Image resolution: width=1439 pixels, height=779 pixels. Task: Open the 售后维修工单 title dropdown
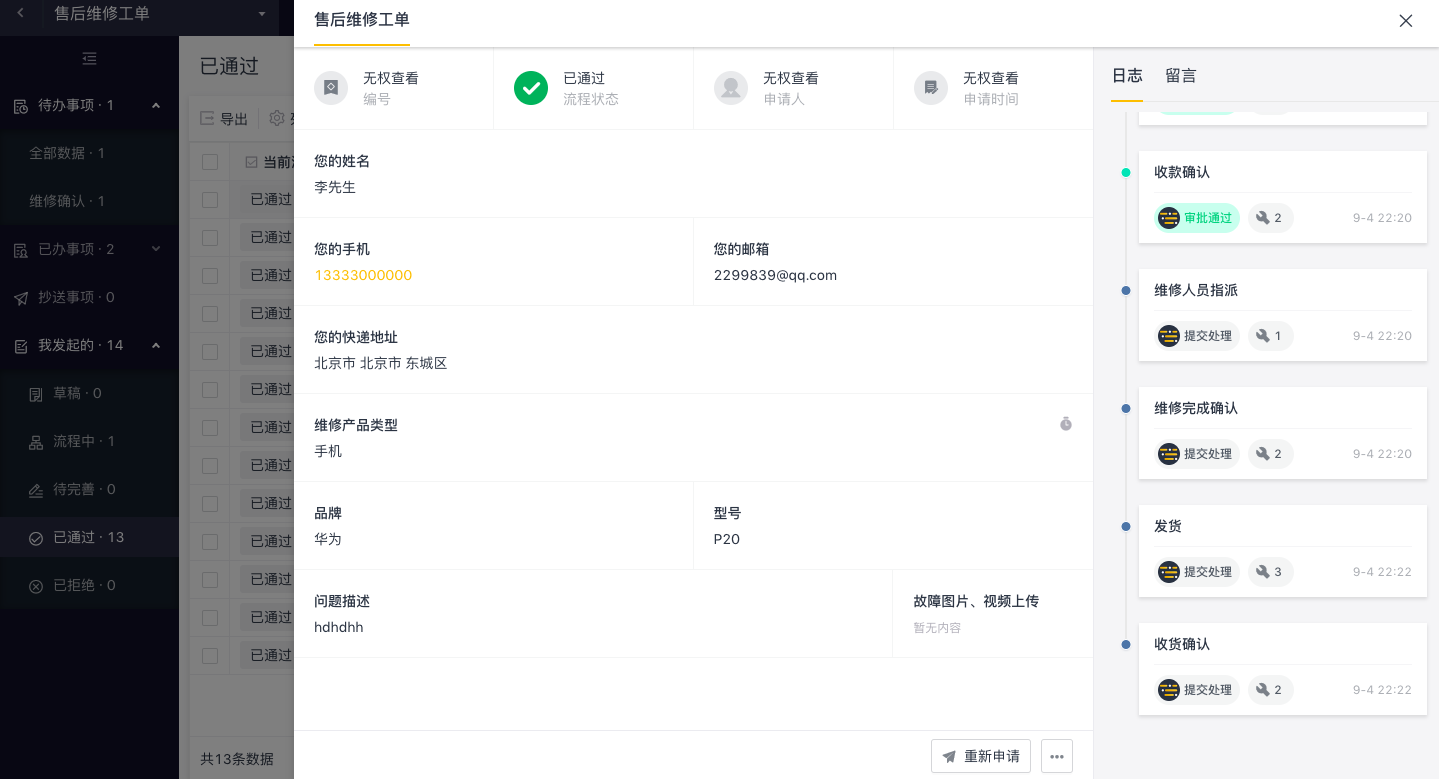pyautogui.click(x=262, y=14)
